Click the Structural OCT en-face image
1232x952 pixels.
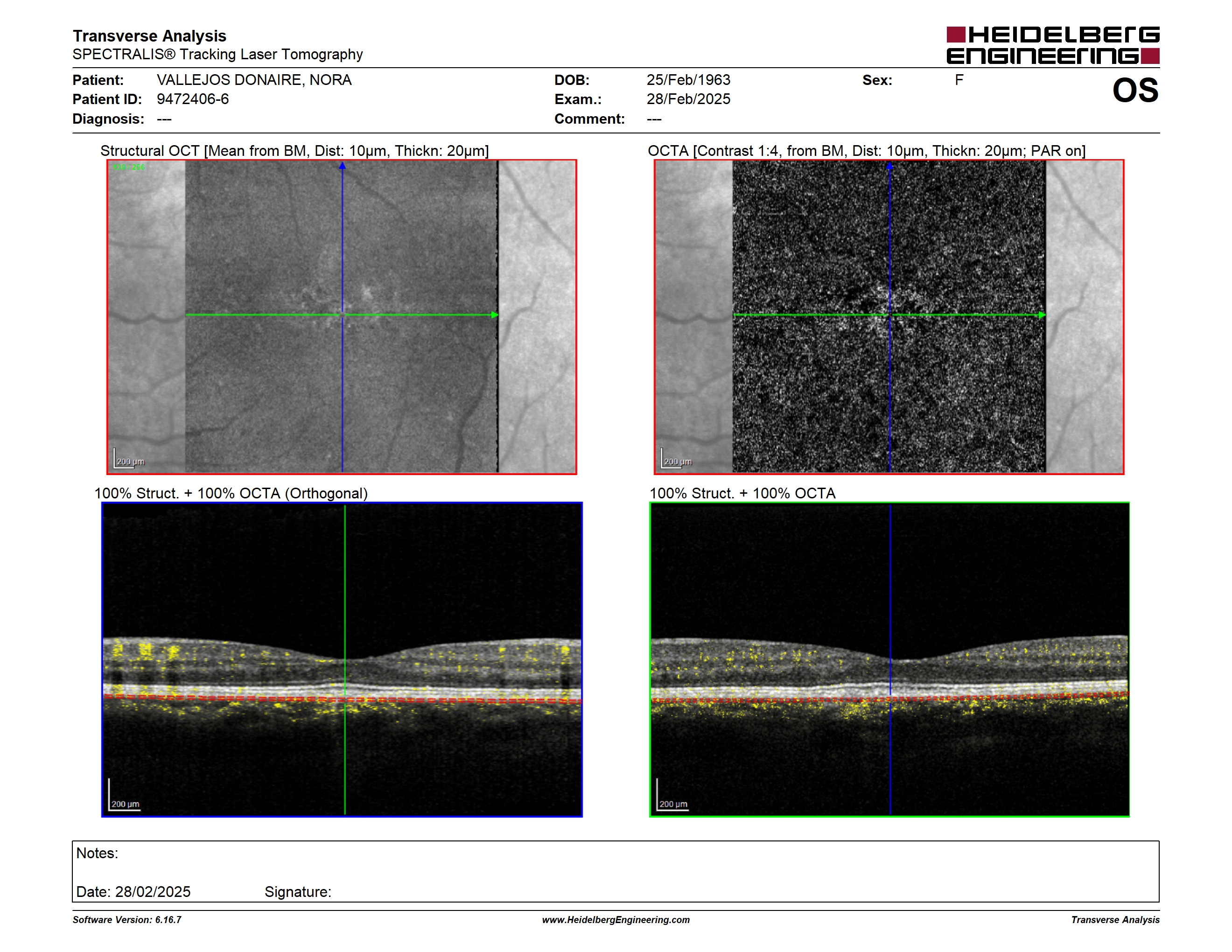[x=342, y=316]
